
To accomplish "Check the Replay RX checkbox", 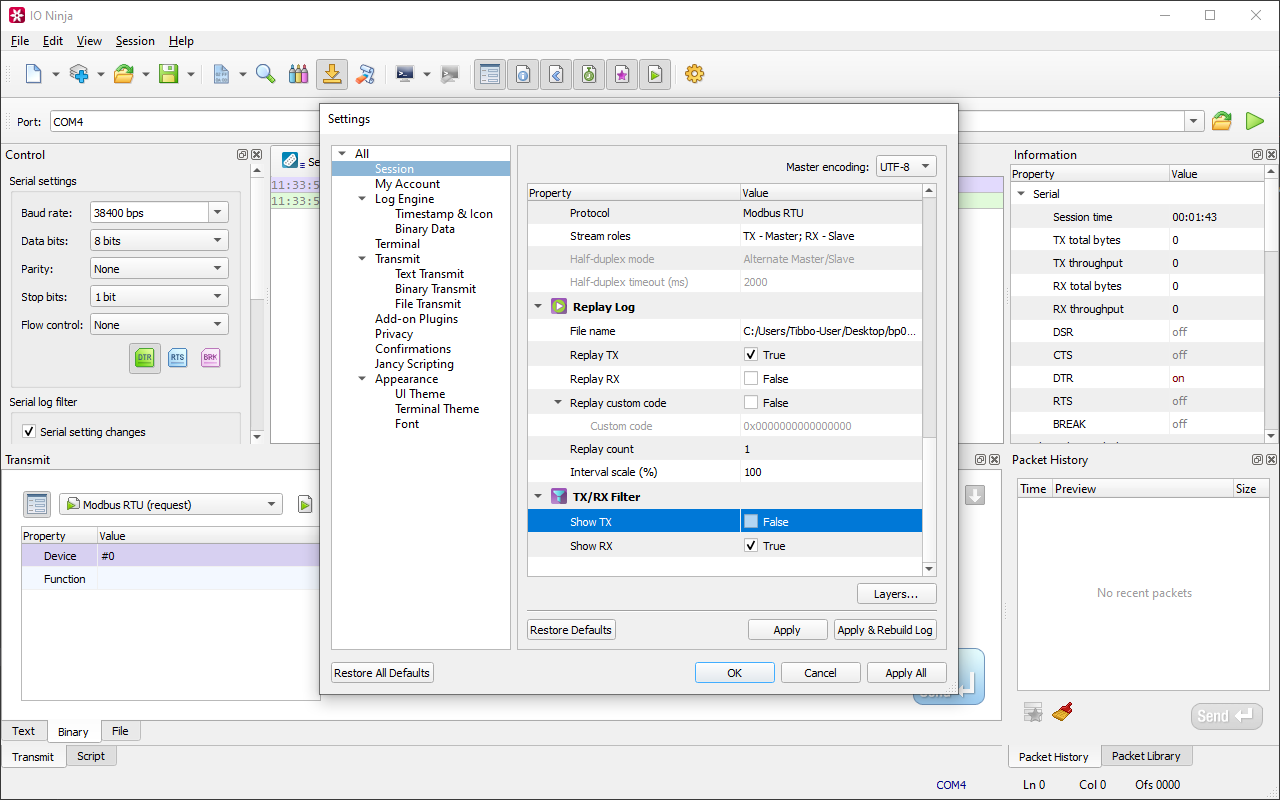I will click(751, 379).
